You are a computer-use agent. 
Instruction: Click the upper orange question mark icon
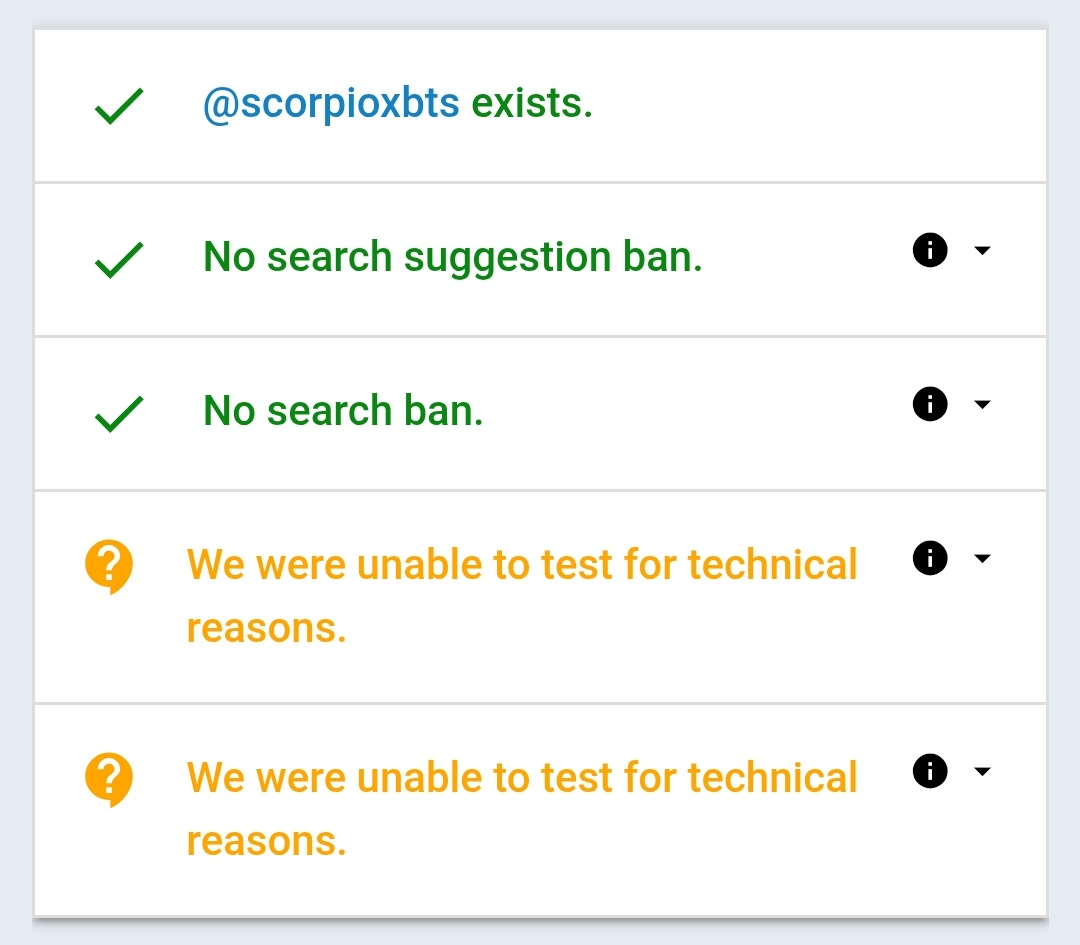(109, 566)
